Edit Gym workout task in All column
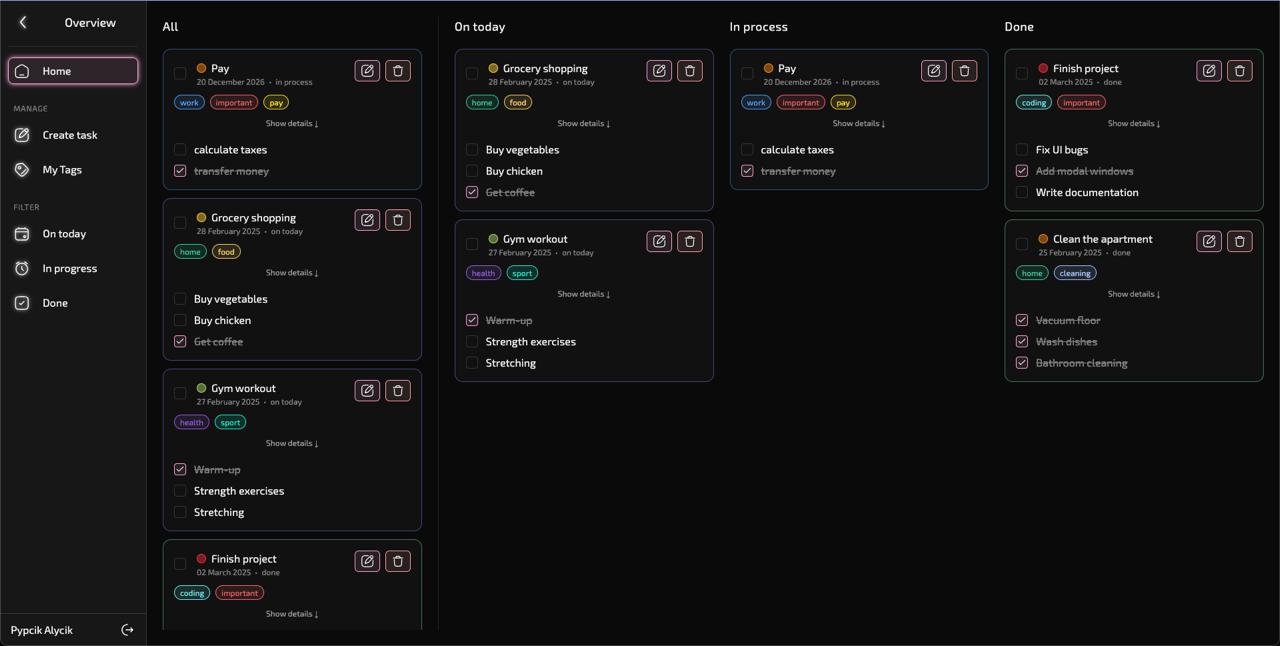 click(x=367, y=391)
